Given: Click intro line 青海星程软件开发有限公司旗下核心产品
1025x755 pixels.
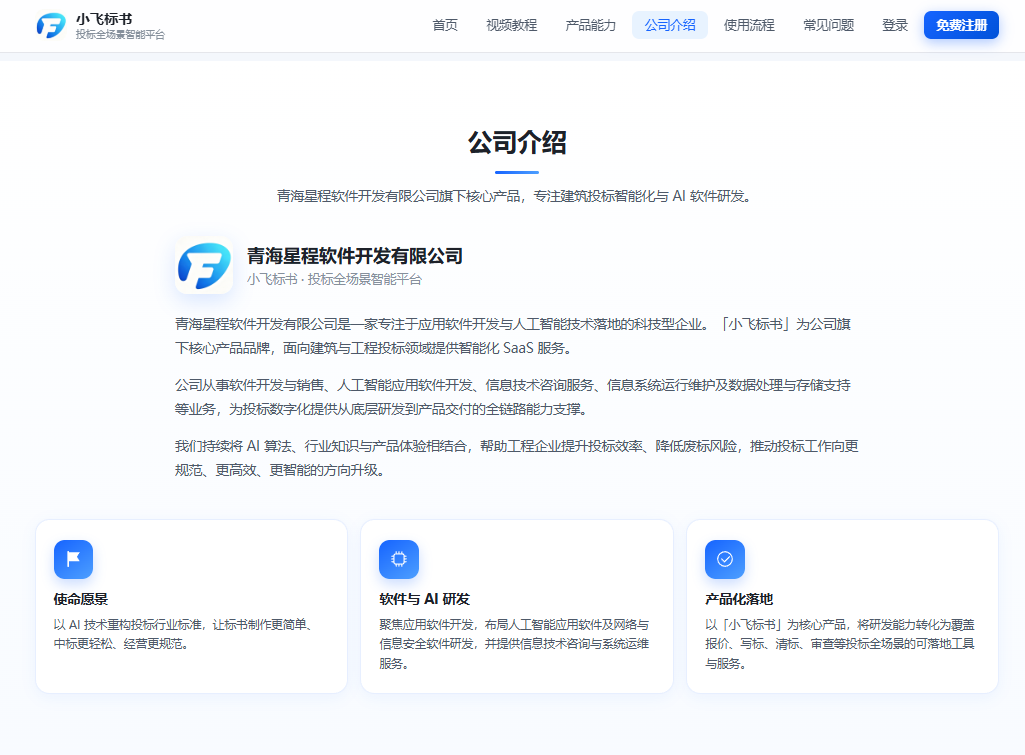Looking at the screenshot, I should point(514,196).
